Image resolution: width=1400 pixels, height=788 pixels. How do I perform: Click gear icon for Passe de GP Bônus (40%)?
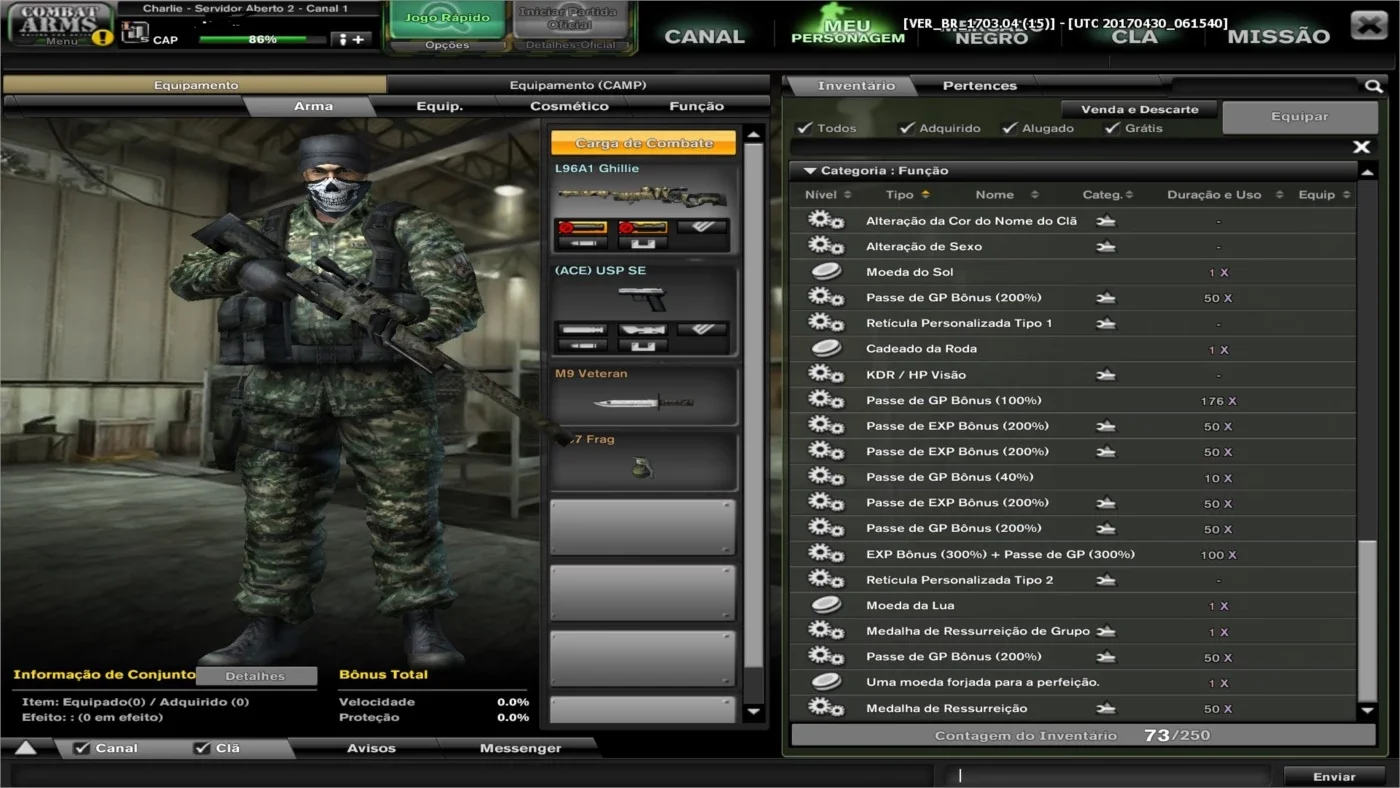825,477
